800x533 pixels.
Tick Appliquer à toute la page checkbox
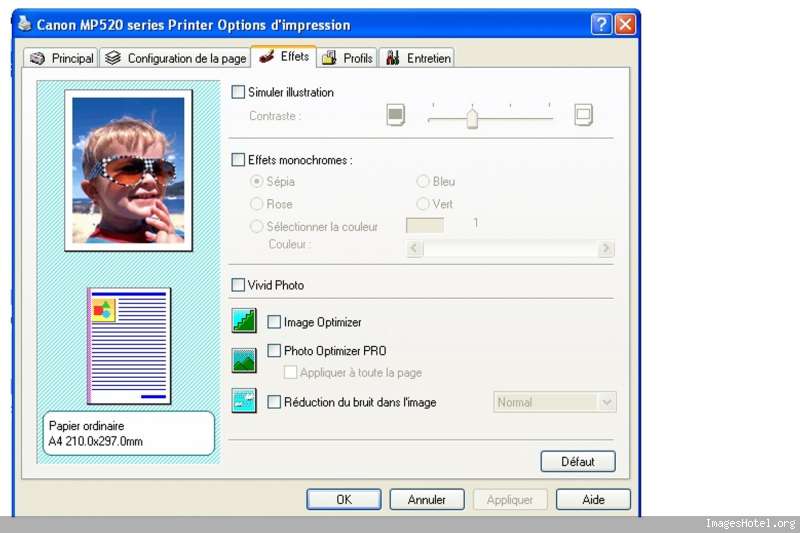(290, 372)
